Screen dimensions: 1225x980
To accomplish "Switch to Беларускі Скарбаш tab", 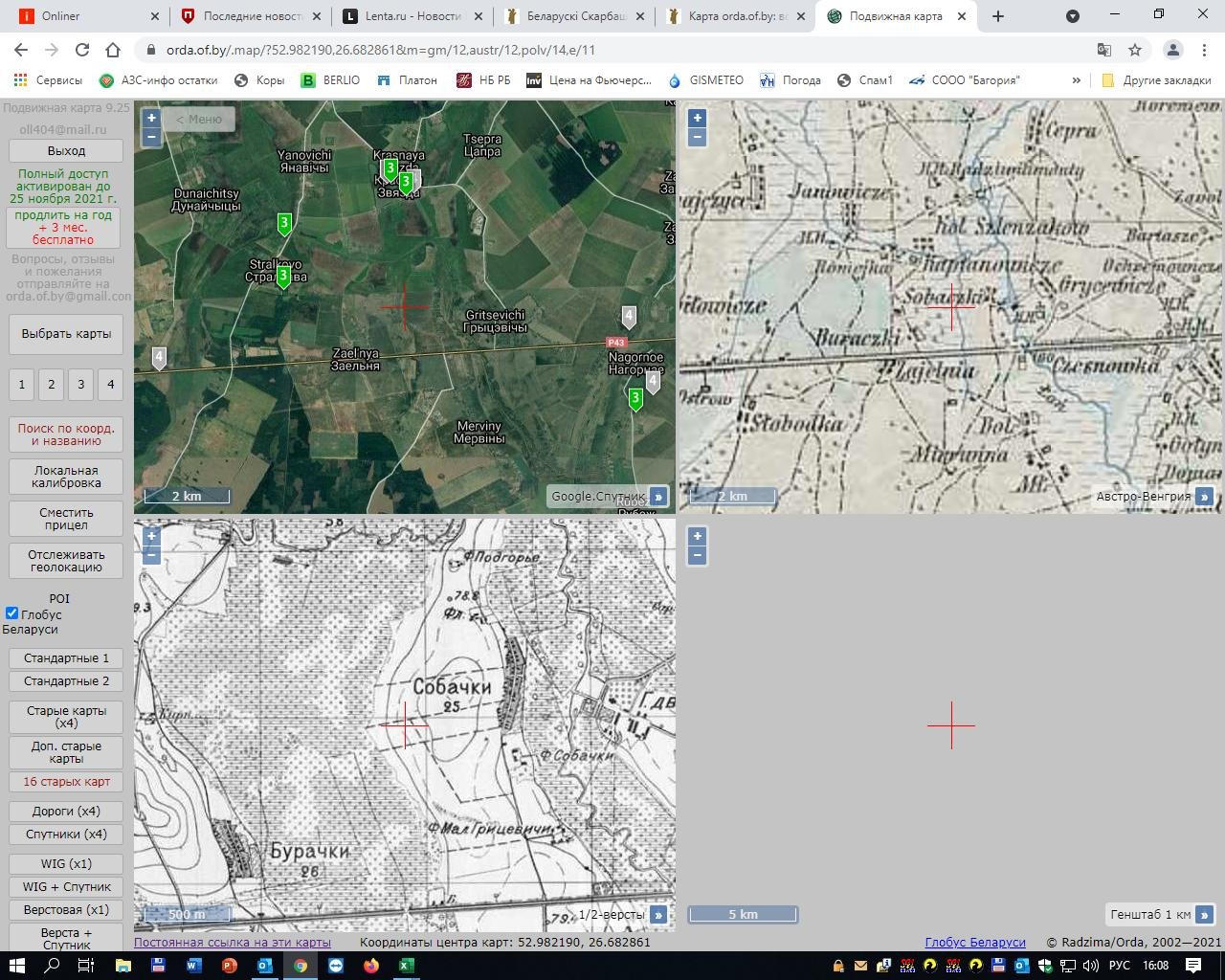I will [x=575, y=16].
